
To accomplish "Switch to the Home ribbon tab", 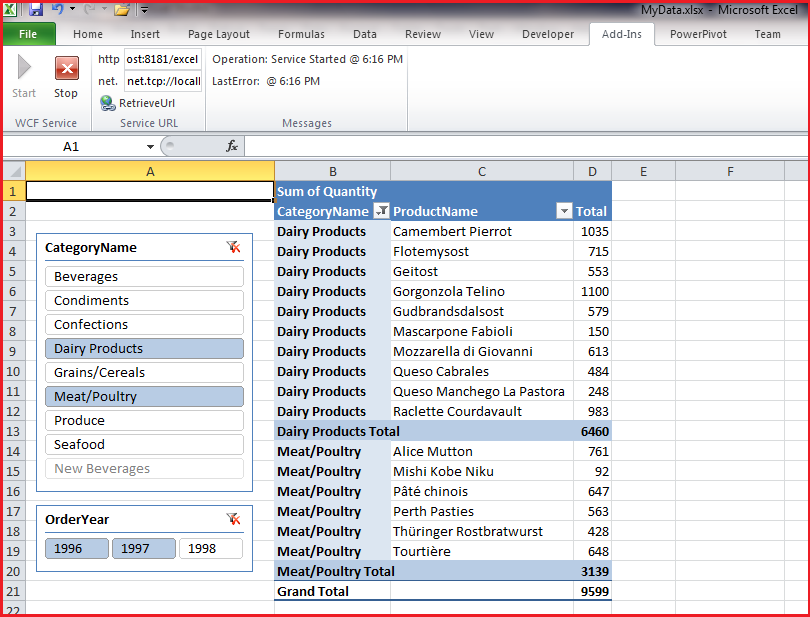I will [88, 34].
